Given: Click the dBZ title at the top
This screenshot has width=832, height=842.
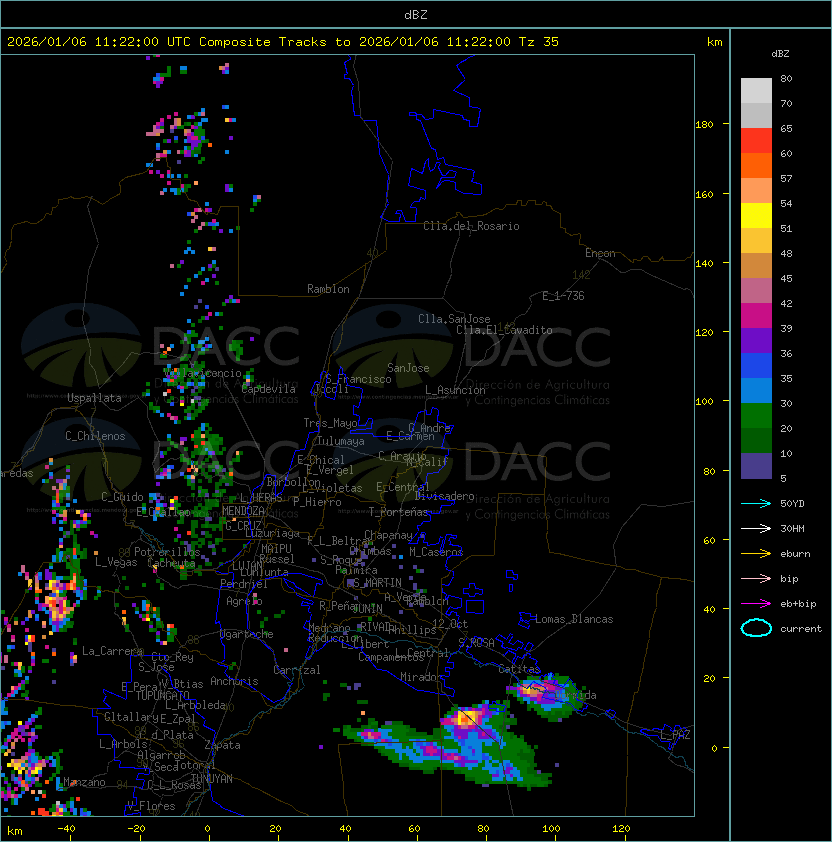Looking at the screenshot, I should (416, 14).
